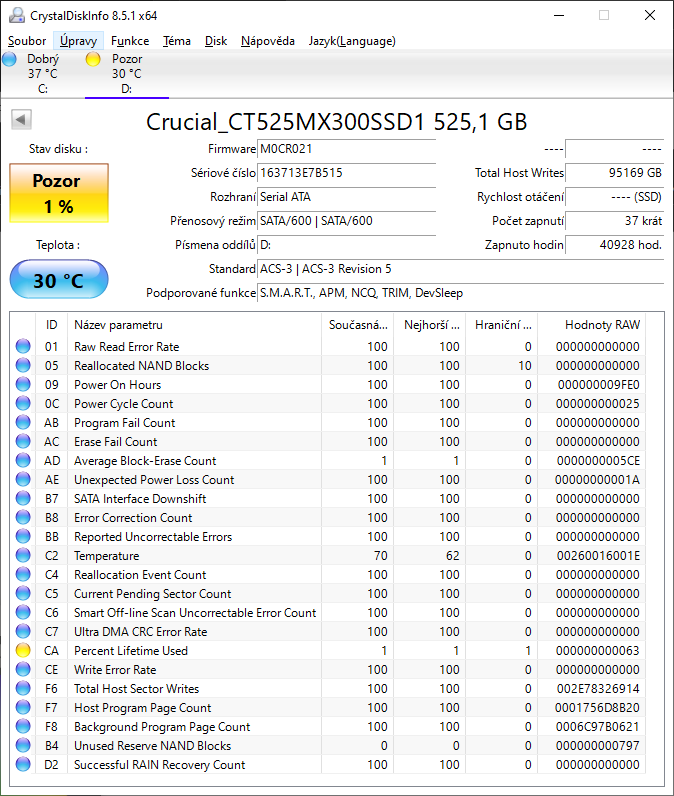674x796 pixels.
Task: Click the Hodnoty RAW column header
Action: (592, 325)
